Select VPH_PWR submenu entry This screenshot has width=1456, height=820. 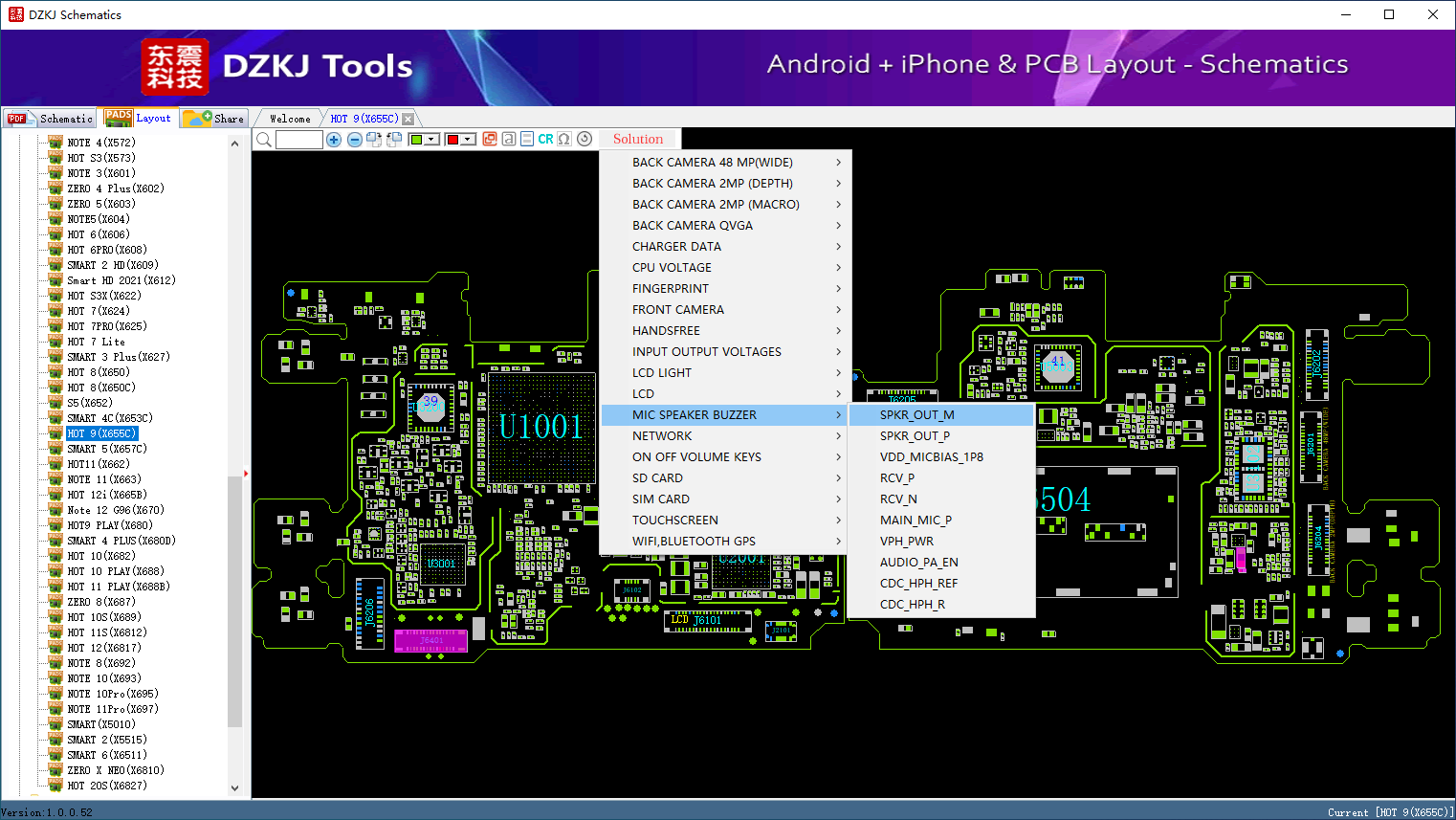pos(941,542)
